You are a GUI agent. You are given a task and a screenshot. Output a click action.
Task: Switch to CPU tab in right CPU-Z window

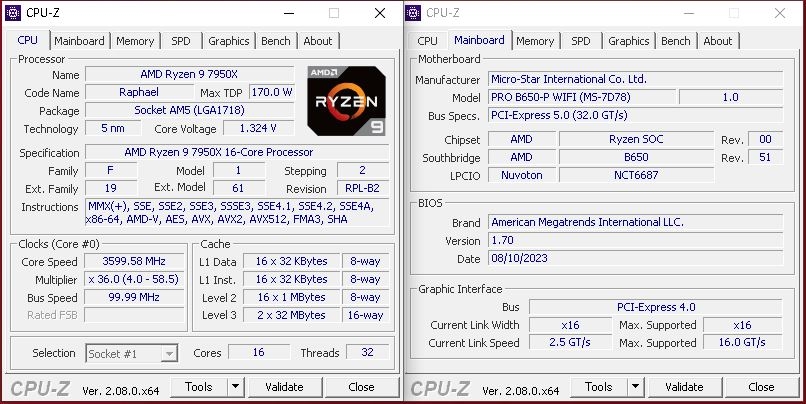[x=427, y=41]
